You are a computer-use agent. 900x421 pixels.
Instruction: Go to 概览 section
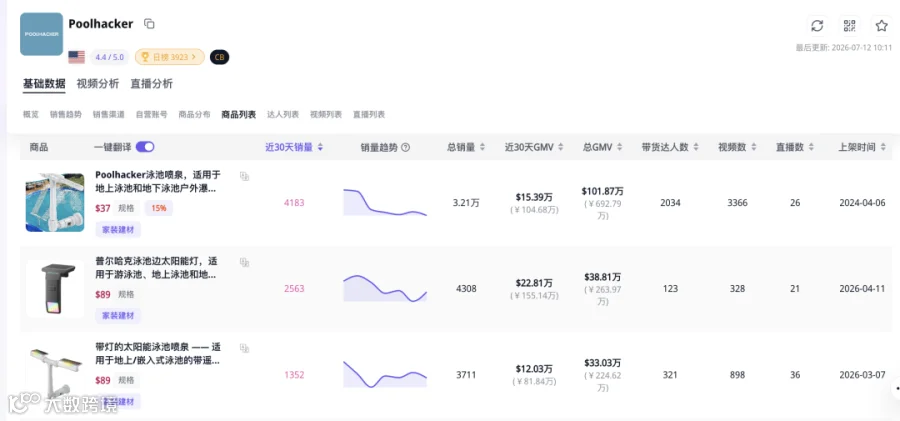point(31,114)
